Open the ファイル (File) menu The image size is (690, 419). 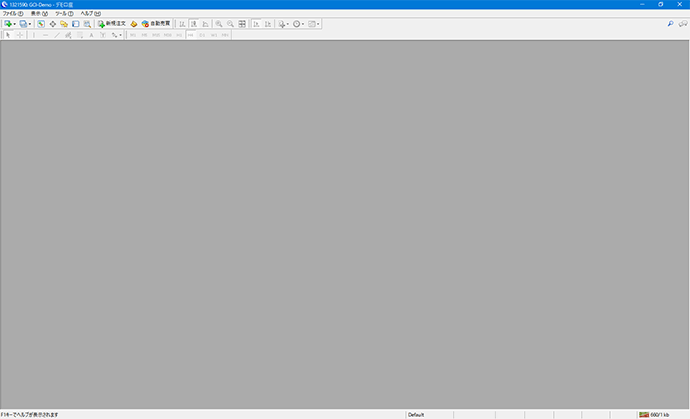pyautogui.click(x=12, y=13)
